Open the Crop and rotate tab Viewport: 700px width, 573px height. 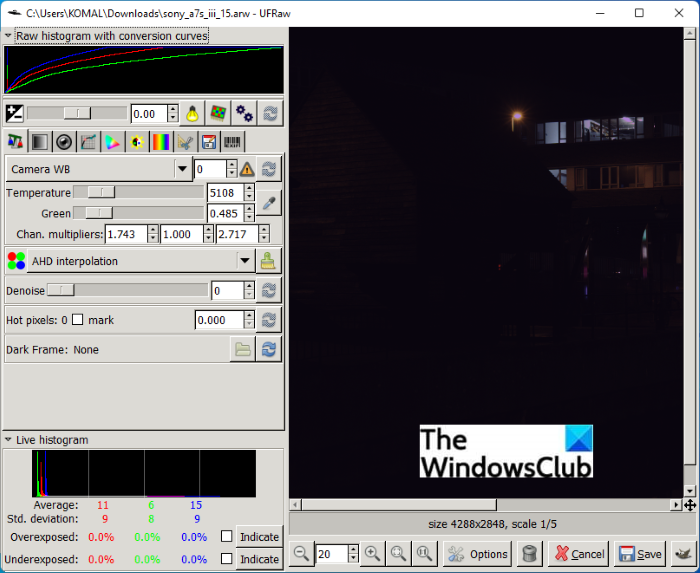point(185,142)
